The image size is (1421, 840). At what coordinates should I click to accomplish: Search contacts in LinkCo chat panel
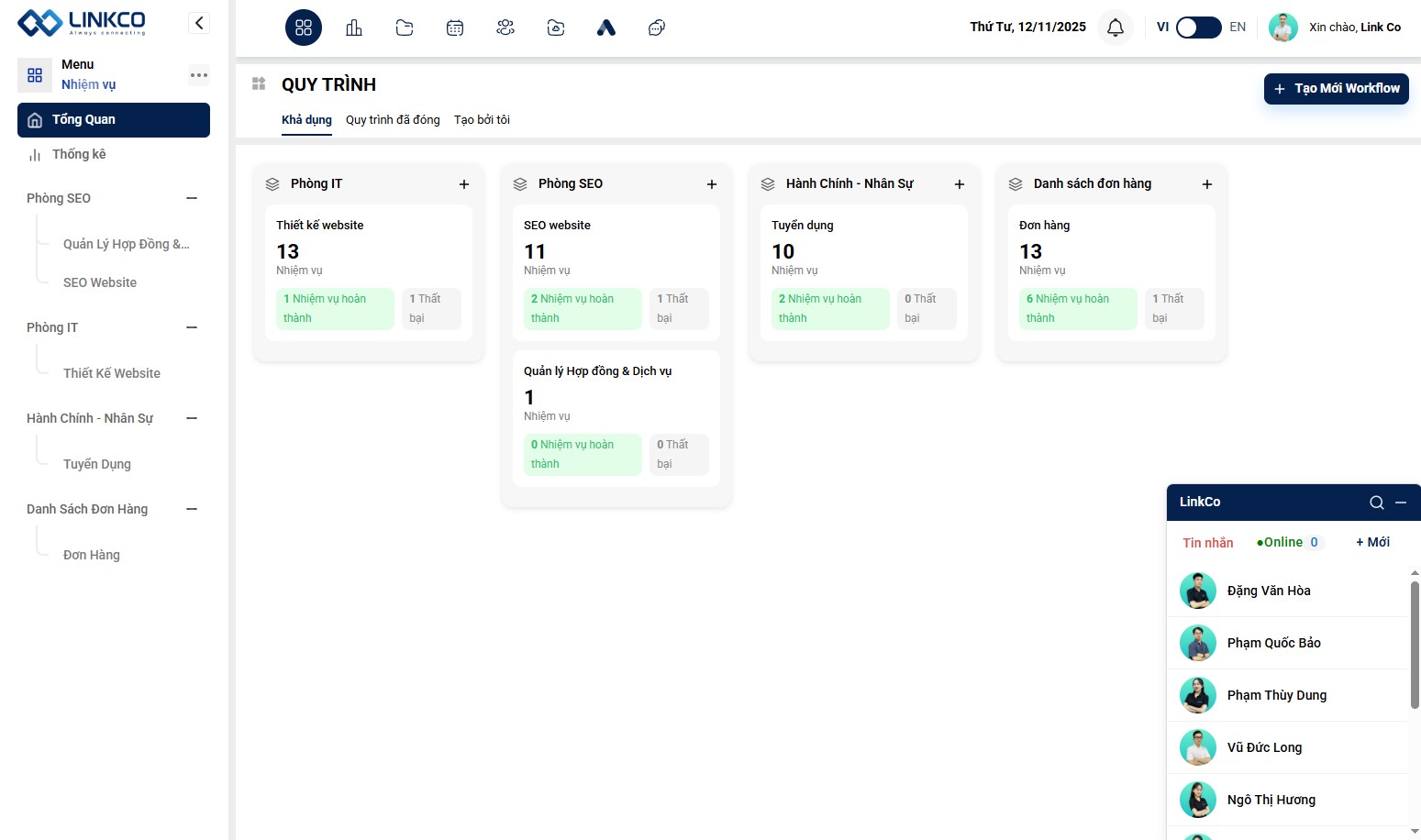tap(1376, 503)
